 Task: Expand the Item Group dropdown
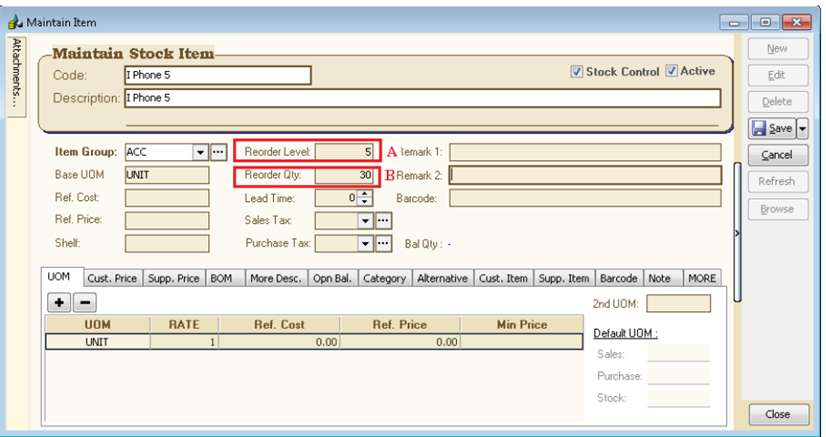(x=200, y=152)
